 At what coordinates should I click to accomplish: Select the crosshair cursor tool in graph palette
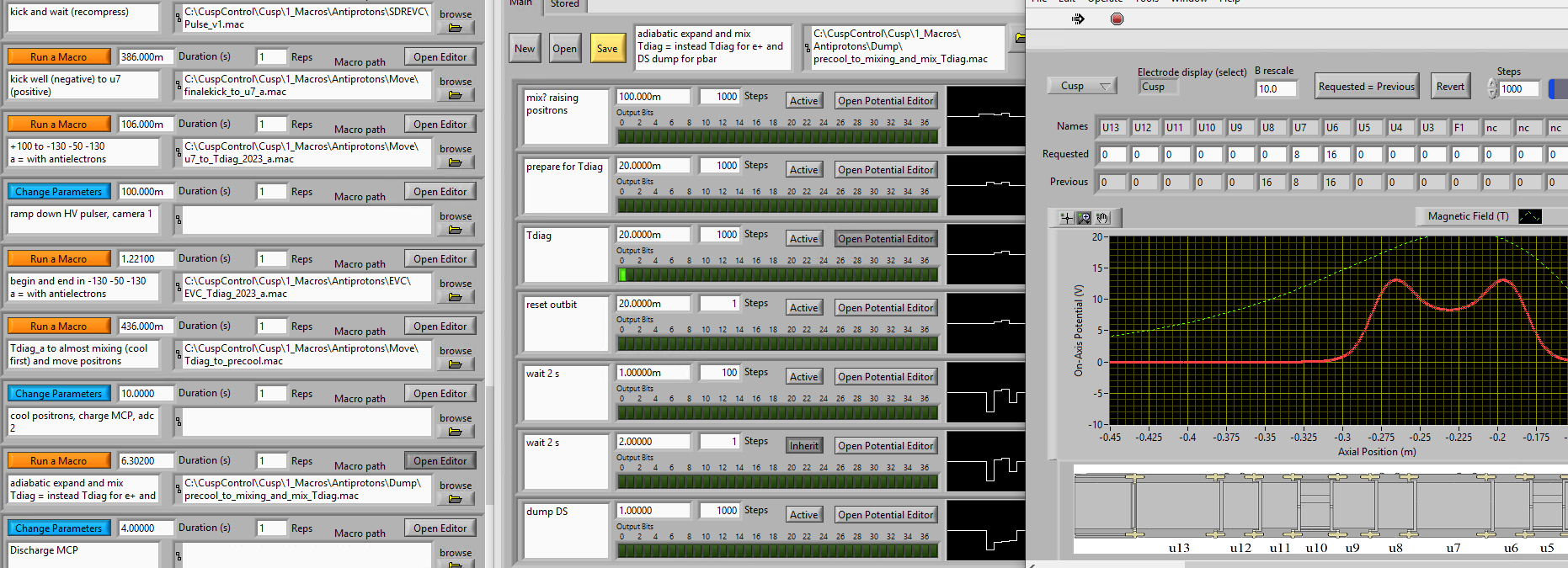tap(1067, 218)
